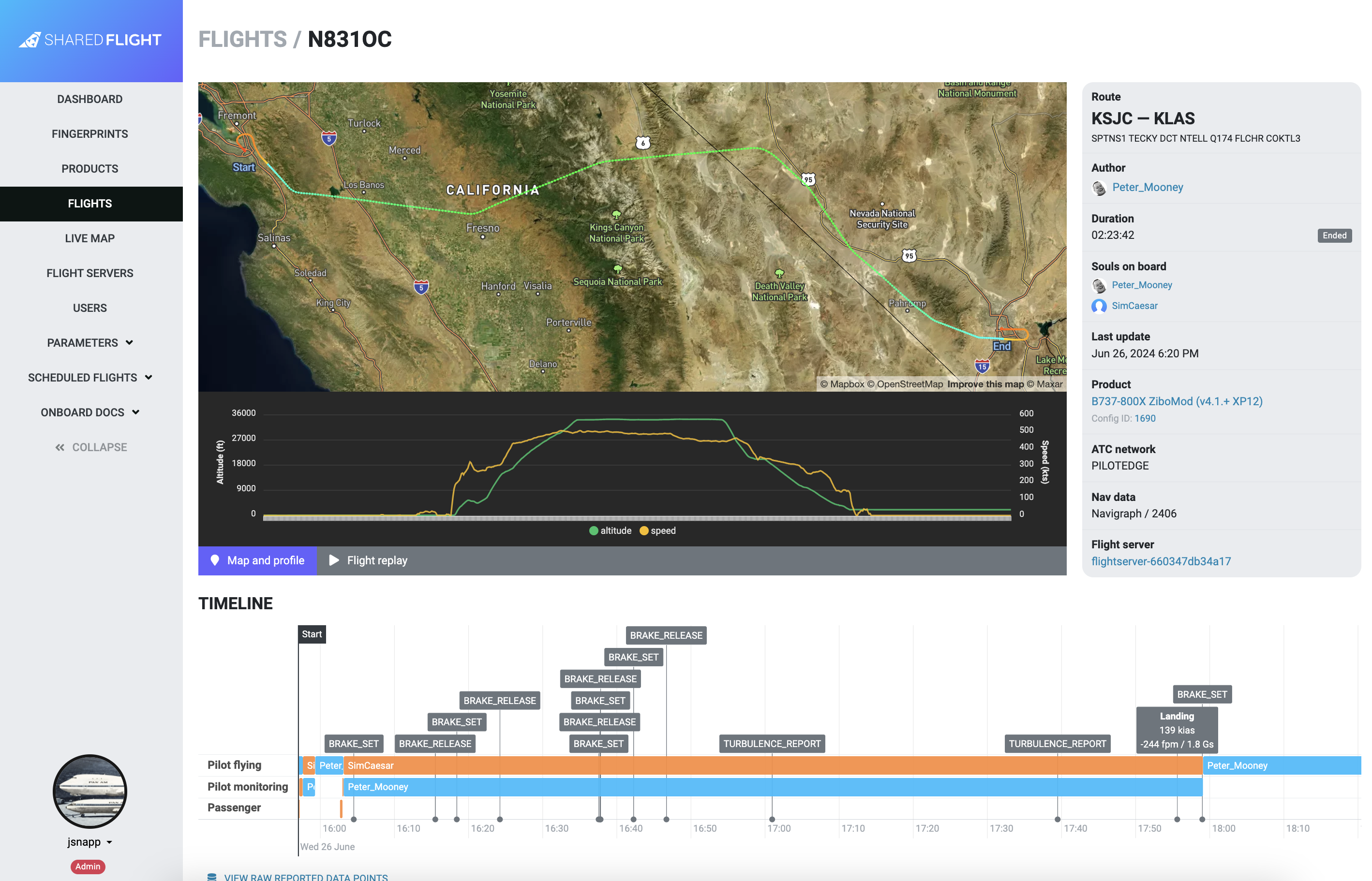The width and height of the screenshot is (1372, 881).
Task: Open the Dashboard menu item
Action: (90, 99)
